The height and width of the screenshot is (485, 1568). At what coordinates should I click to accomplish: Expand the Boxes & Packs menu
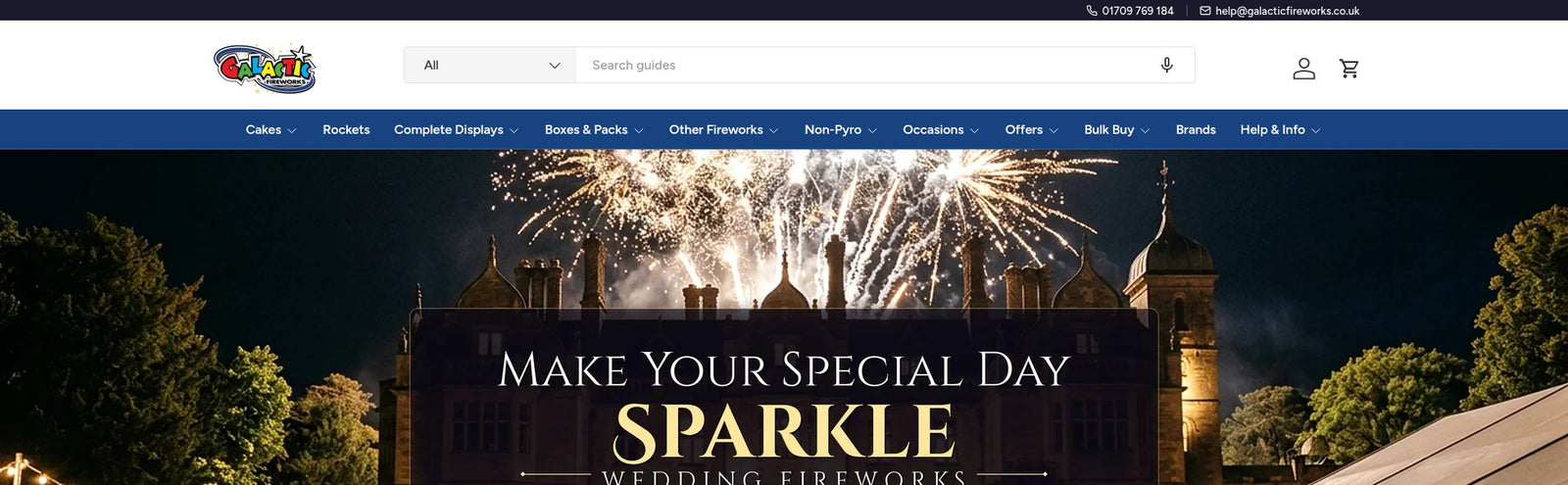coord(594,129)
